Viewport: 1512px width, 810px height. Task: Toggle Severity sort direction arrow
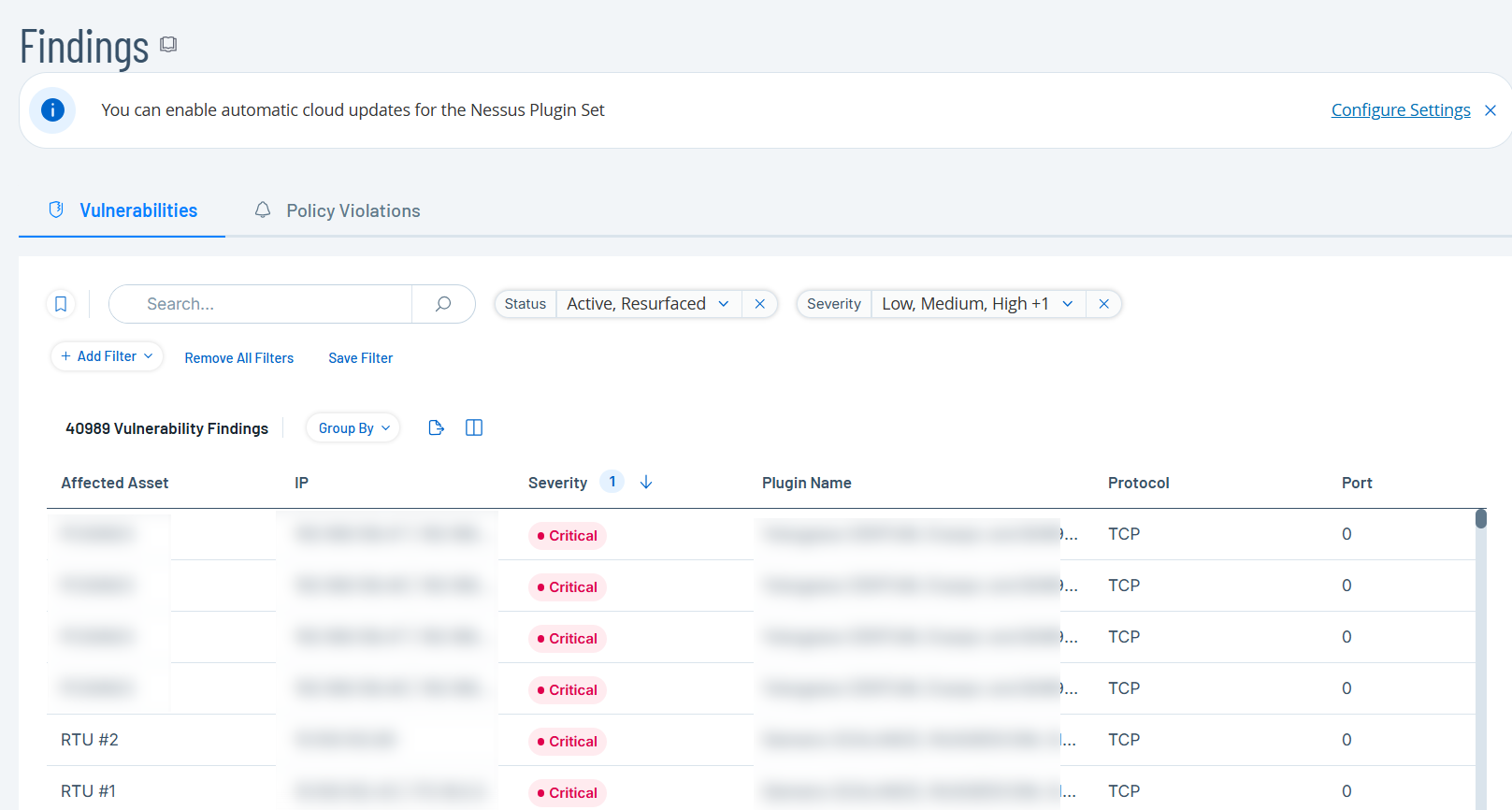pos(646,482)
